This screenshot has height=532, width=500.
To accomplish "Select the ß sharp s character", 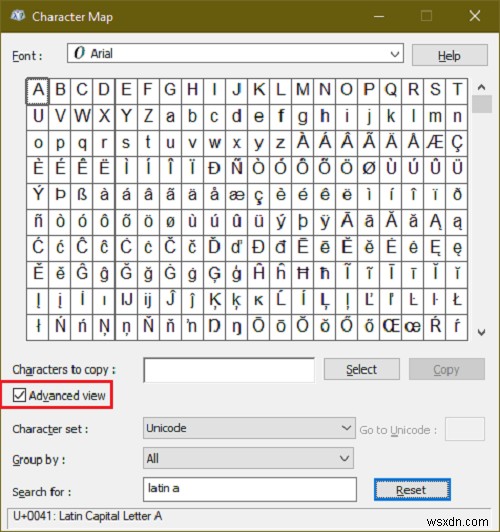I will pyautogui.click(x=82, y=196).
